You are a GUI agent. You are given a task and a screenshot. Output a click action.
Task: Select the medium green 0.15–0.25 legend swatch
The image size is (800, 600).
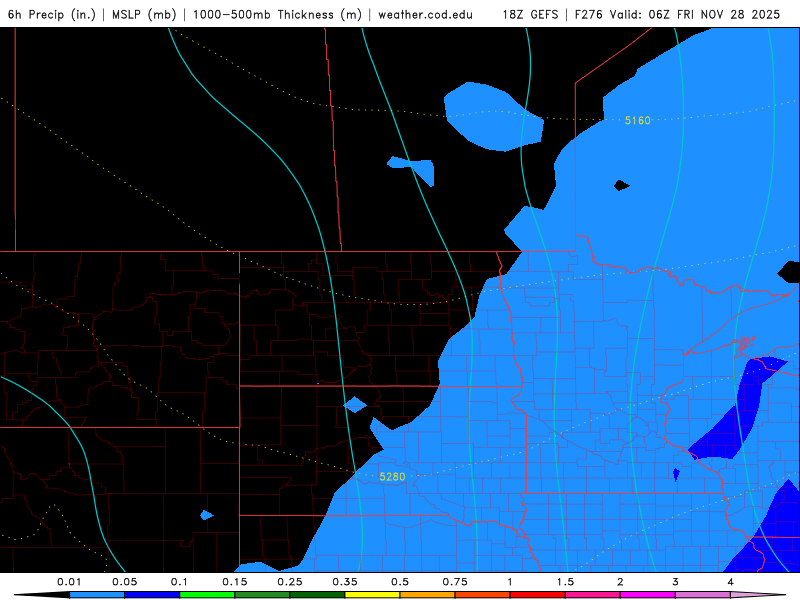tap(262, 595)
